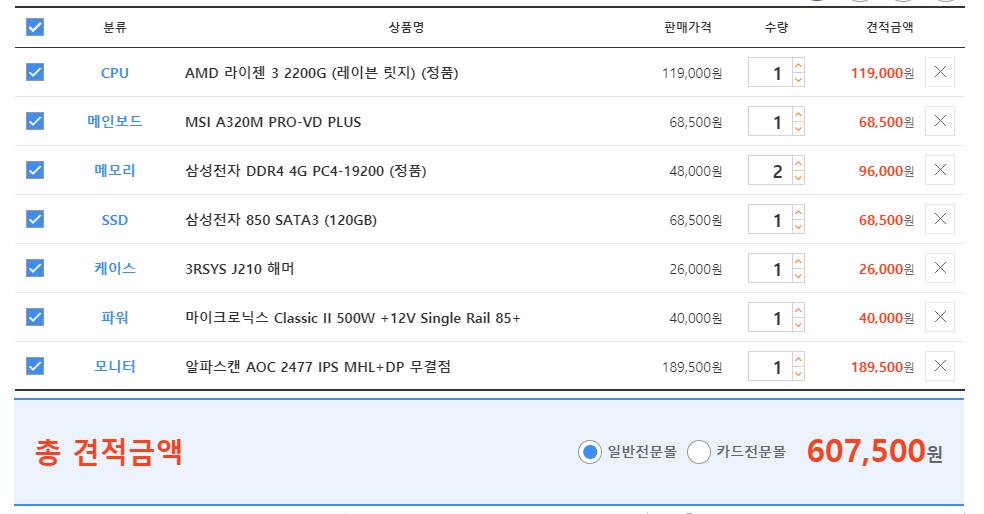Viewport: 984px width, 514px height.
Task: Decrease monitor quantity with the down arrow
Action: (x=798, y=373)
